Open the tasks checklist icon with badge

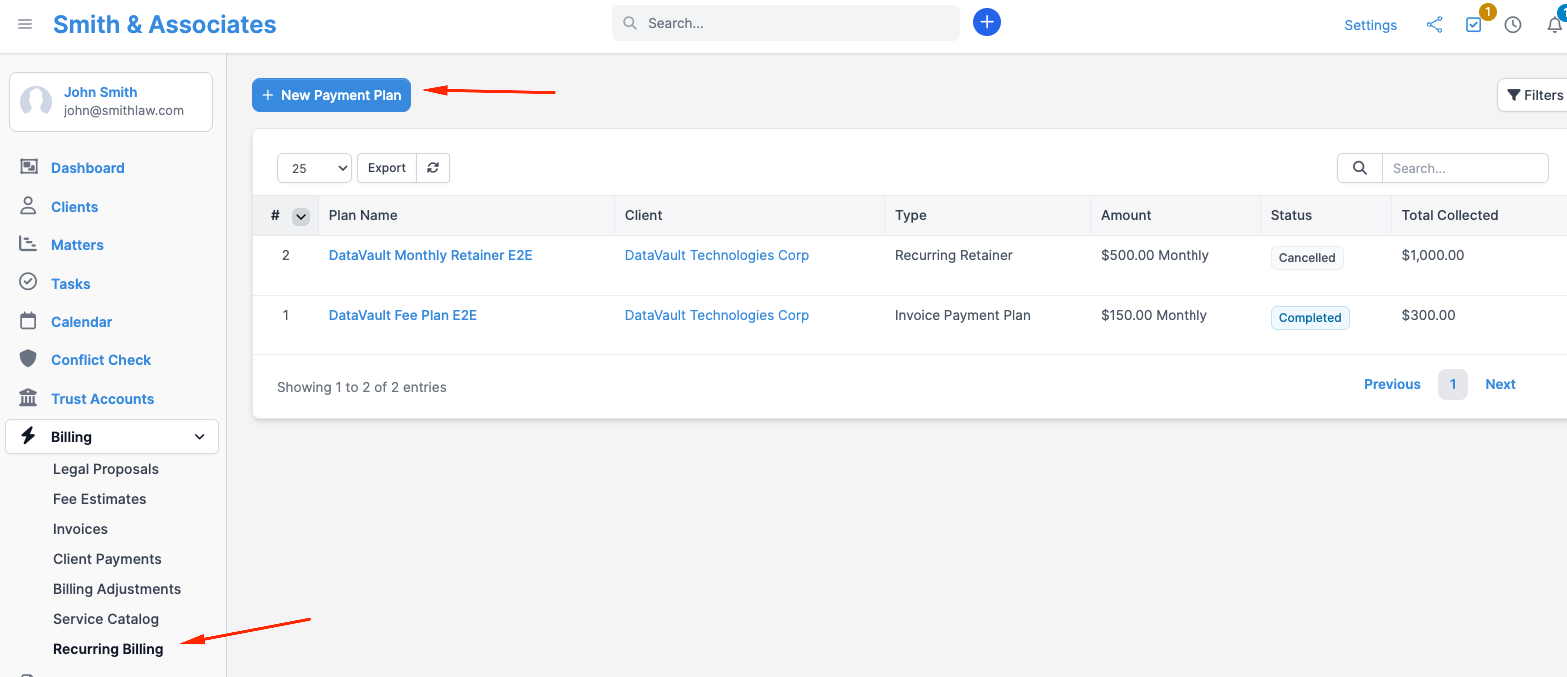pos(1474,25)
